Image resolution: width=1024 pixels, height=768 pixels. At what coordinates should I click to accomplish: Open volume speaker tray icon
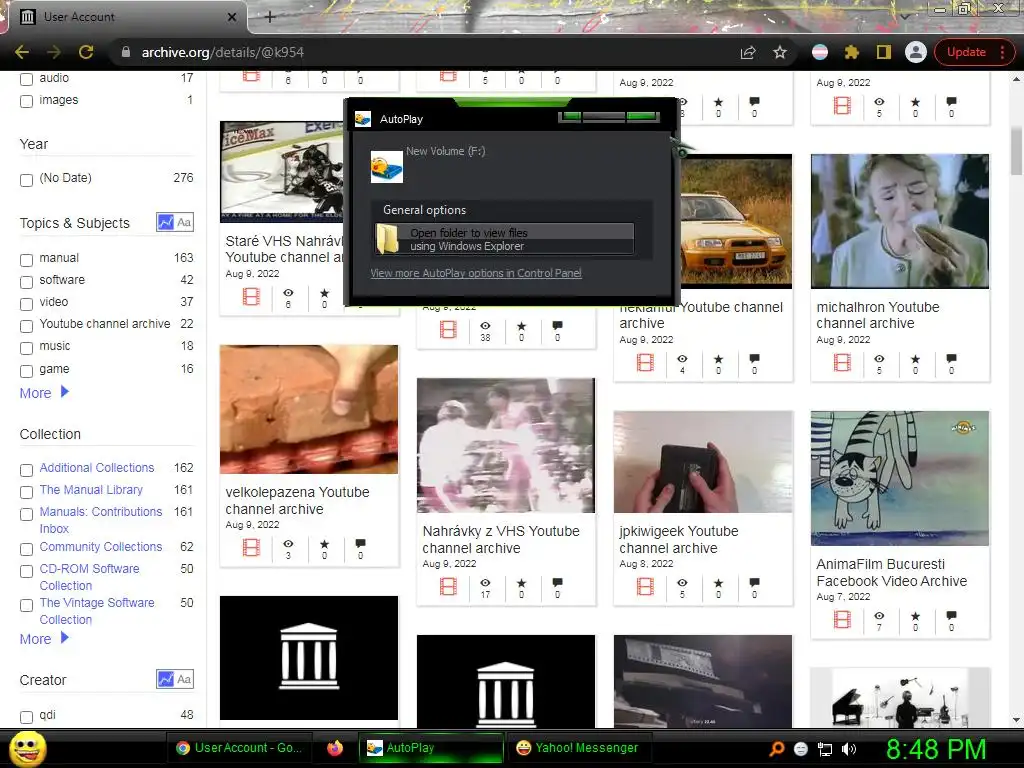849,749
